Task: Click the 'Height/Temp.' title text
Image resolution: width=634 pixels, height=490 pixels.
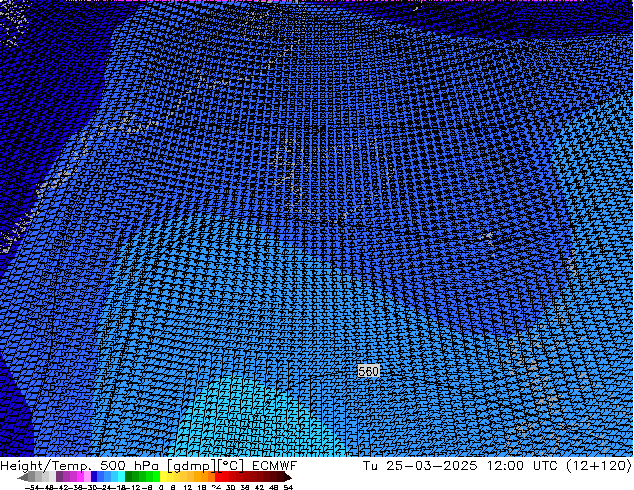Action: 46,466
